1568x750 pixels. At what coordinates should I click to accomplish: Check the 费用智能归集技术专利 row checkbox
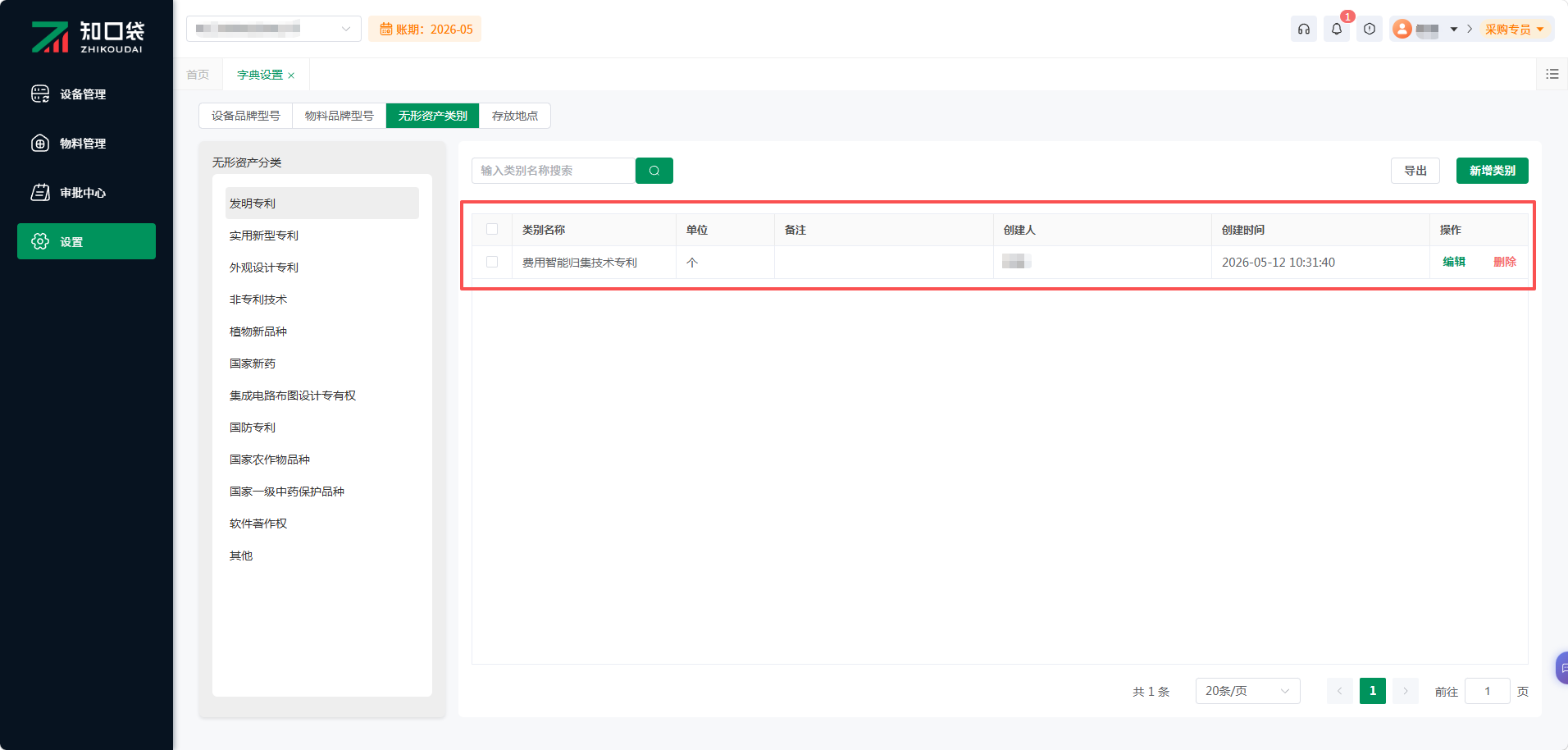coord(492,262)
